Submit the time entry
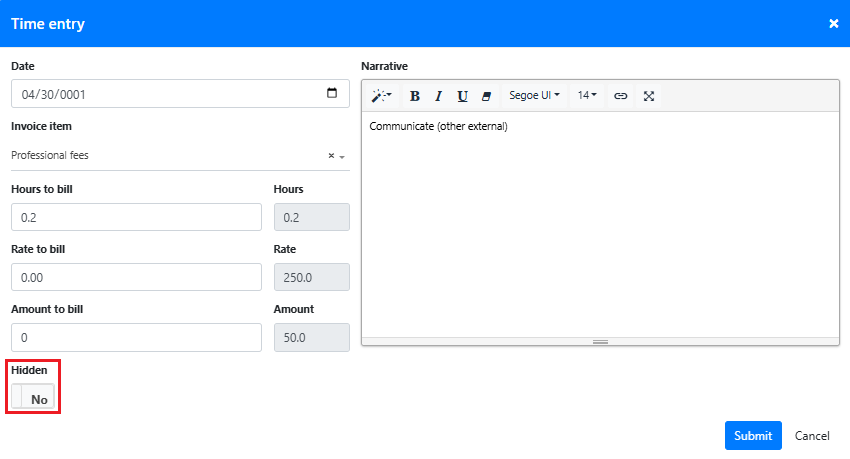Screen dimensions: 850x459 752,436
